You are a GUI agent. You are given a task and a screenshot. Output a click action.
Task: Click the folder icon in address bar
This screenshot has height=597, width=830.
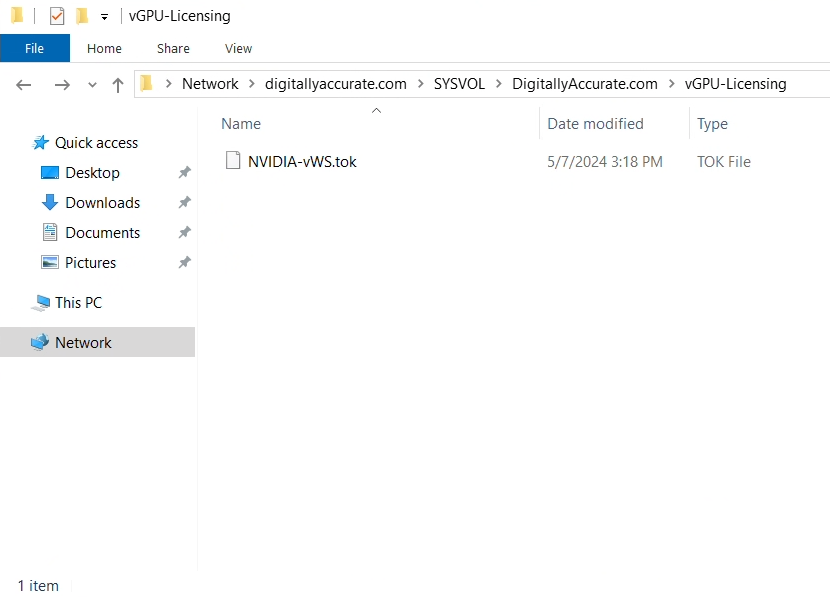pyautogui.click(x=146, y=83)
